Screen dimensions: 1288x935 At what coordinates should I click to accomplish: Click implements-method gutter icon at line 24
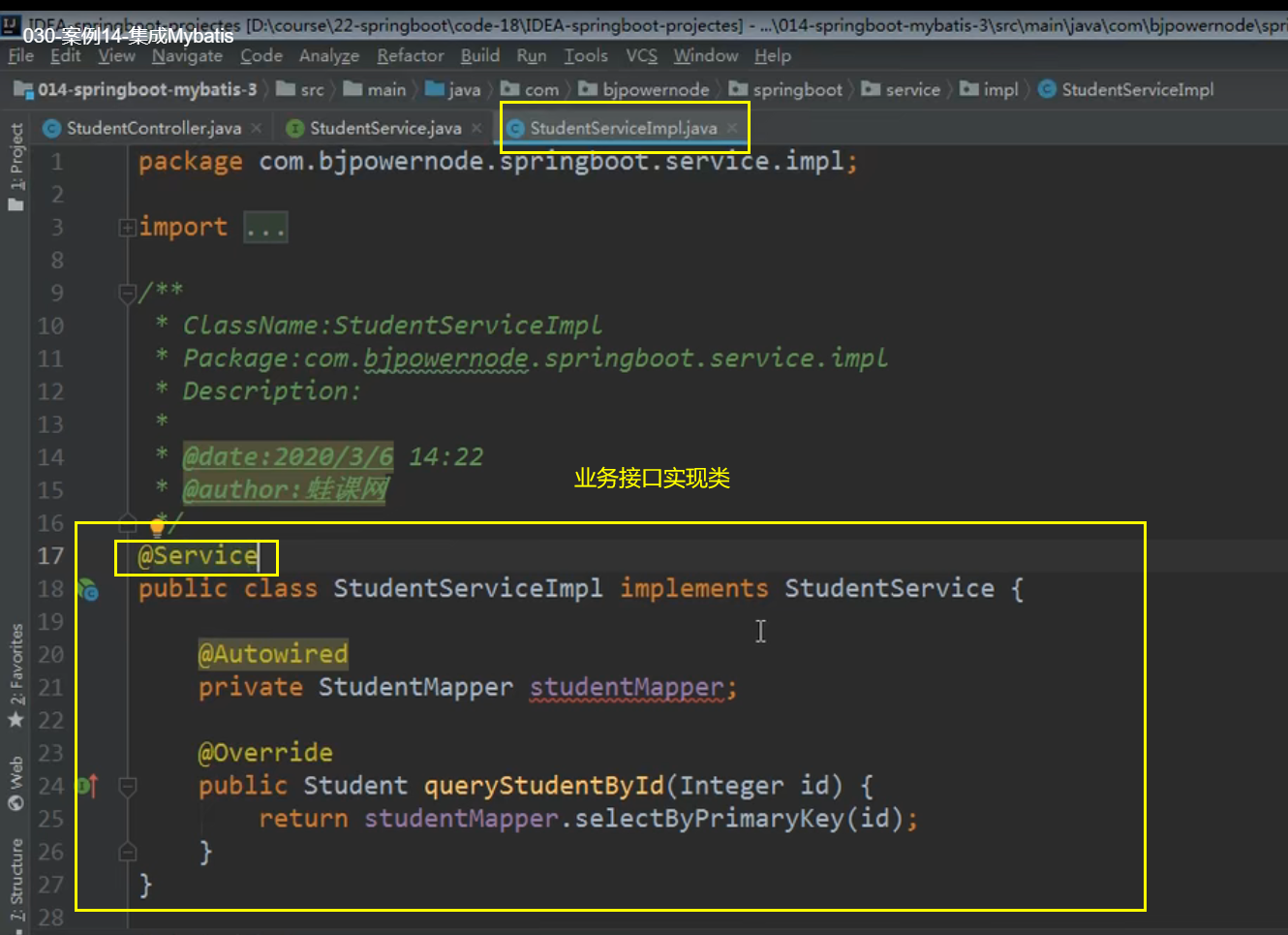click(87, 786)
